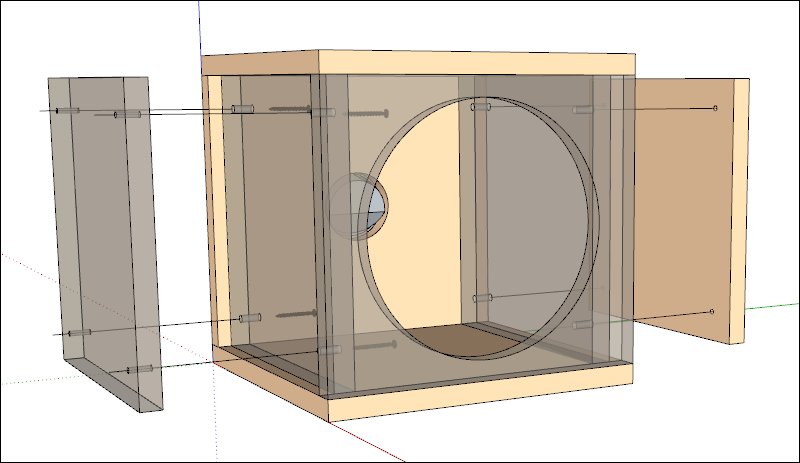Select upper dowel right of speaker cutout top
800x463 pixels.
481,106
